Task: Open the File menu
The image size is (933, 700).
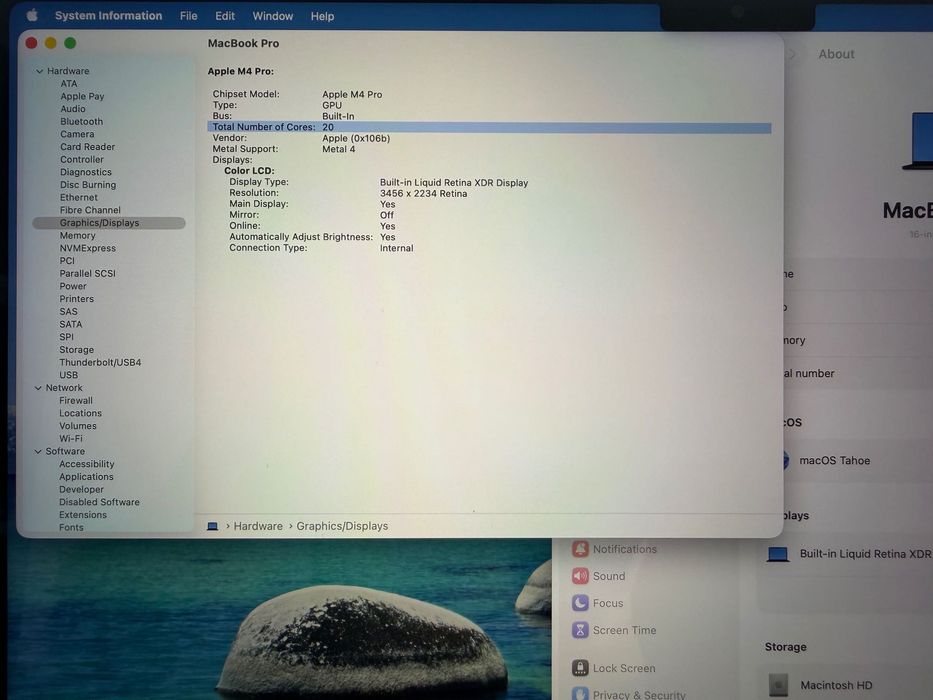Action: [189, 16]
